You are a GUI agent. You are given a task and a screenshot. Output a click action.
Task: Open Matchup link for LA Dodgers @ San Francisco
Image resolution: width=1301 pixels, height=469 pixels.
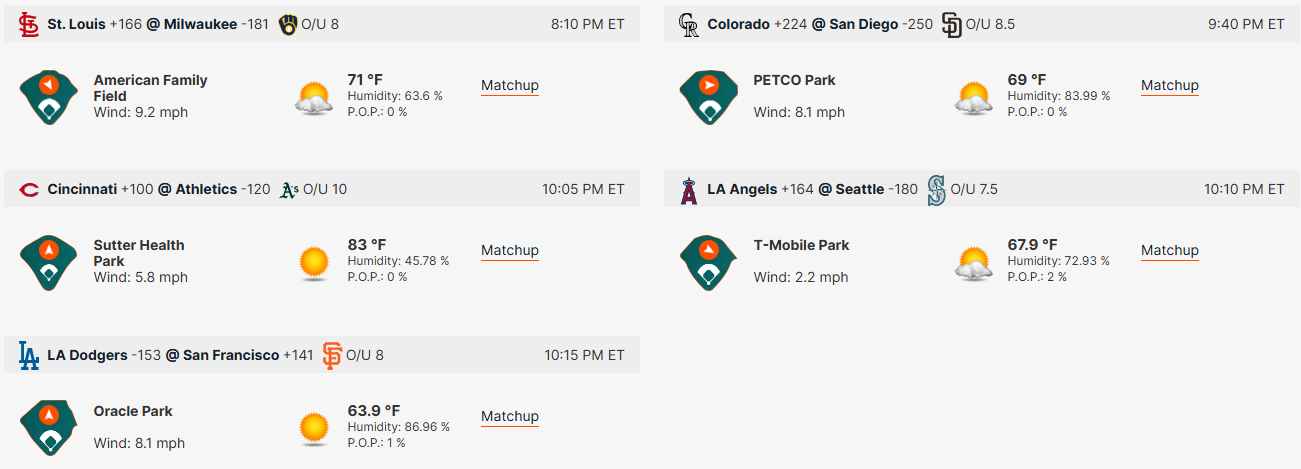click(x=510, y=417)
